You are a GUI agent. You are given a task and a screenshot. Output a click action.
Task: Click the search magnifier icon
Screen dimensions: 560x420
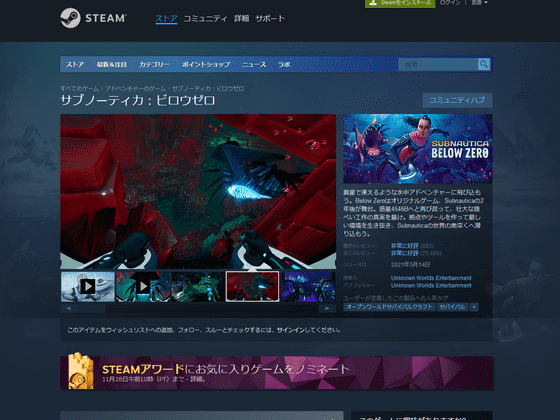484,64
